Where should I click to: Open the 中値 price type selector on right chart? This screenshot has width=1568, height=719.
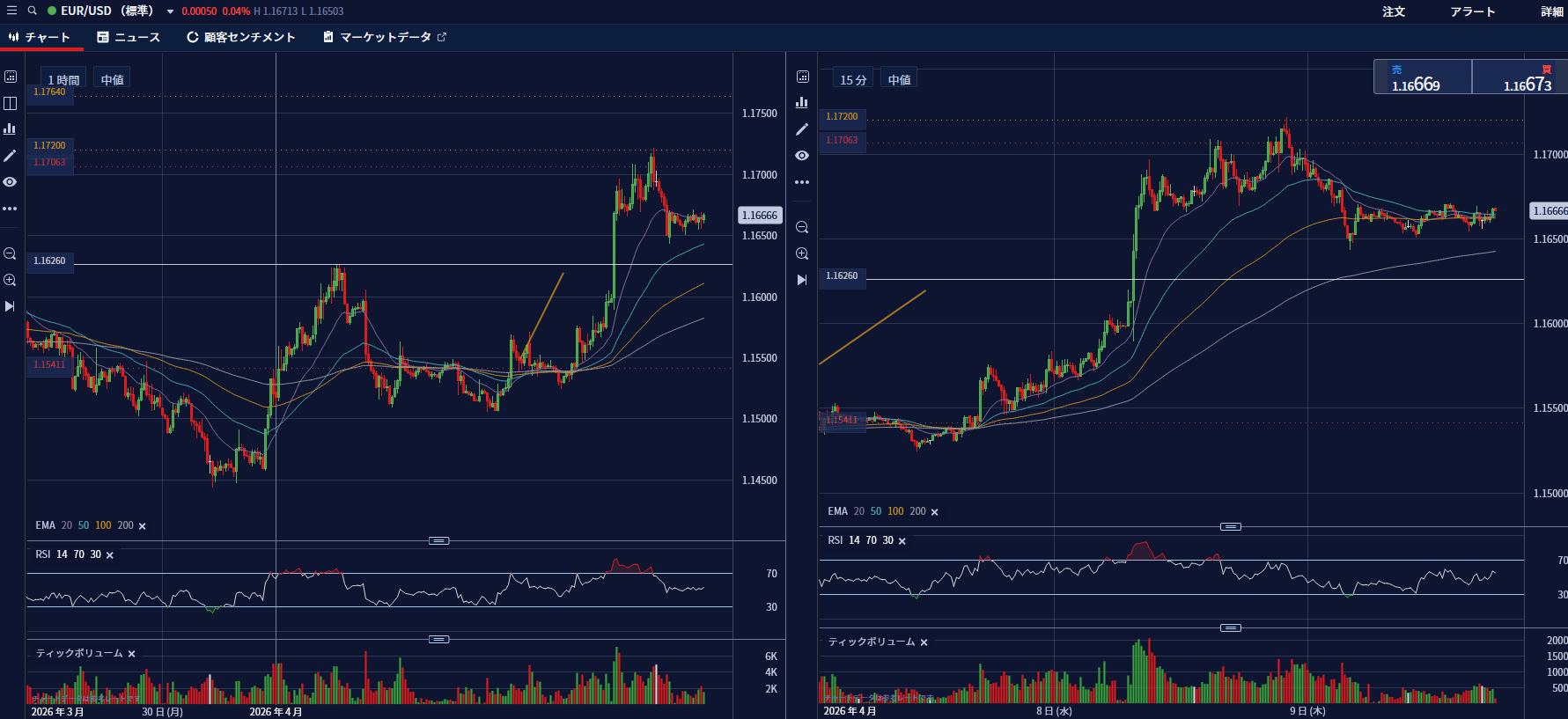pos(899,79)
